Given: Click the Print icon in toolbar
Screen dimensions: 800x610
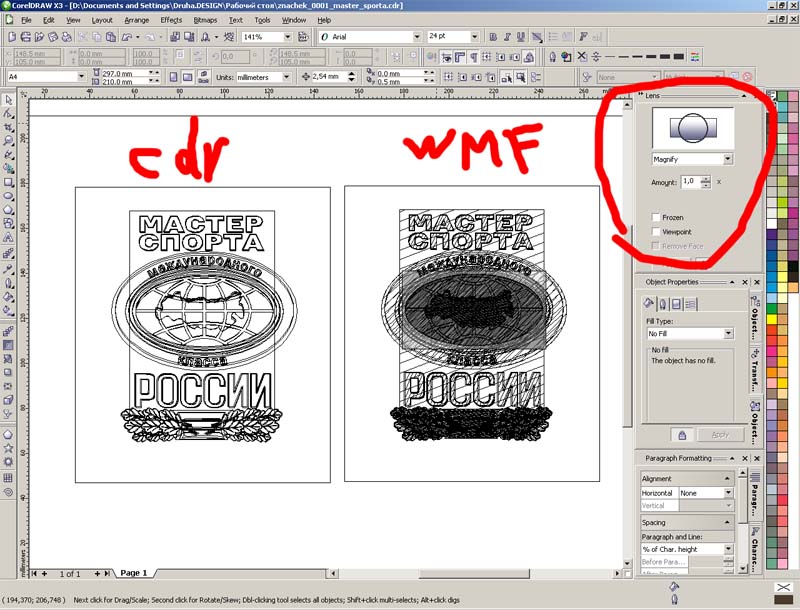Looking at the screenshot, I should point(66,37).
